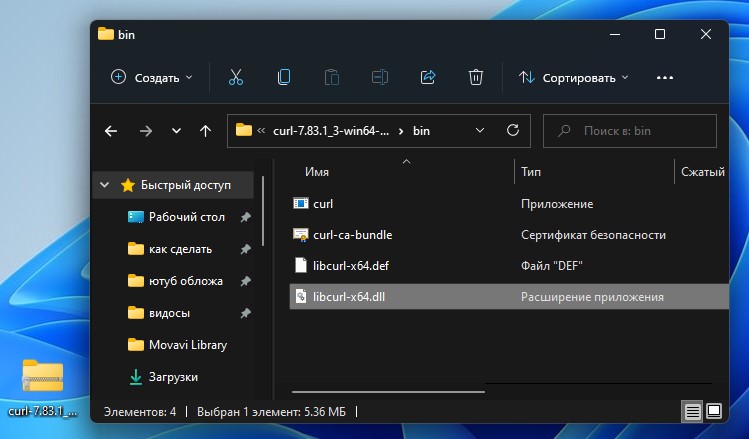
Task: Maximize the bin window
Action: [660, 34]
